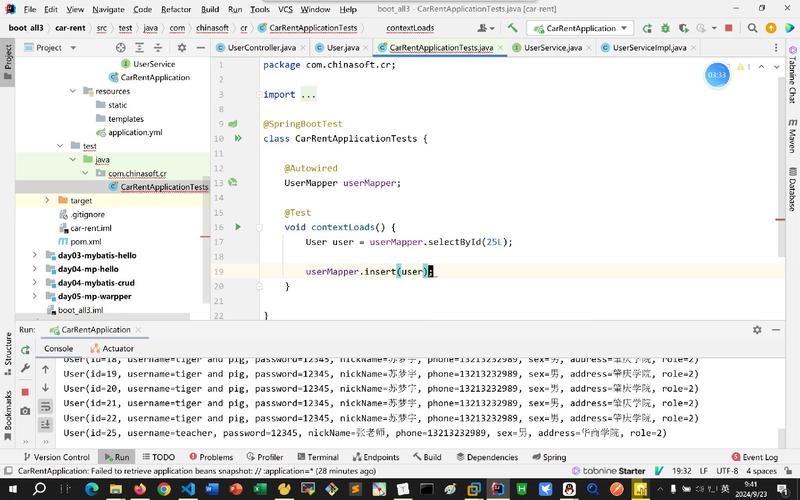Open the Terminal tool window

[x=318, y=457]
